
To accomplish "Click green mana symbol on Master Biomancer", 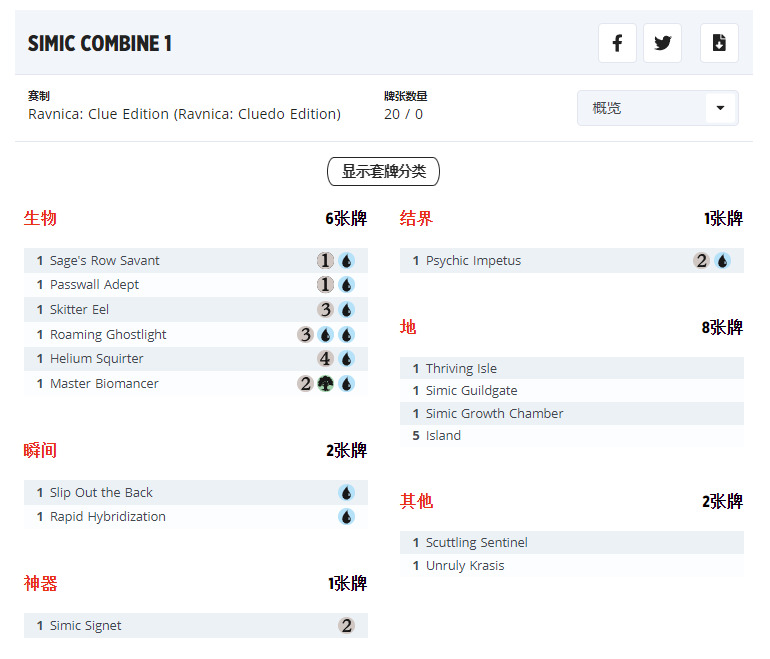I will pos(325,384).
